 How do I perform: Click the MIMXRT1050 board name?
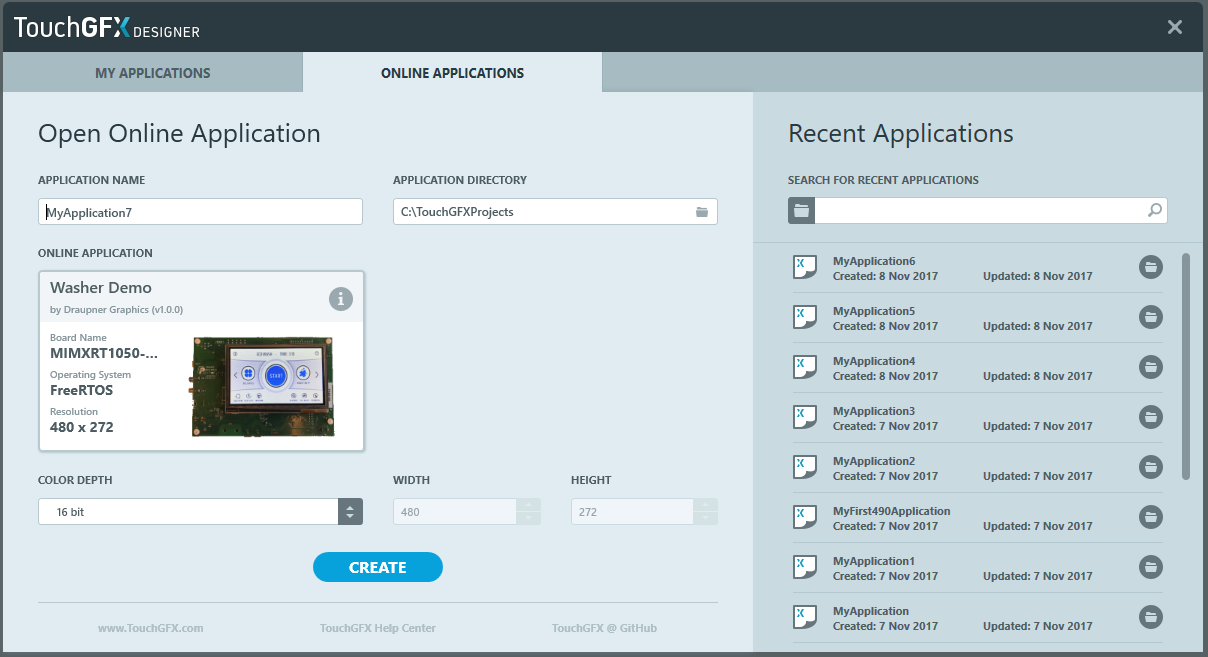[104, 353]
